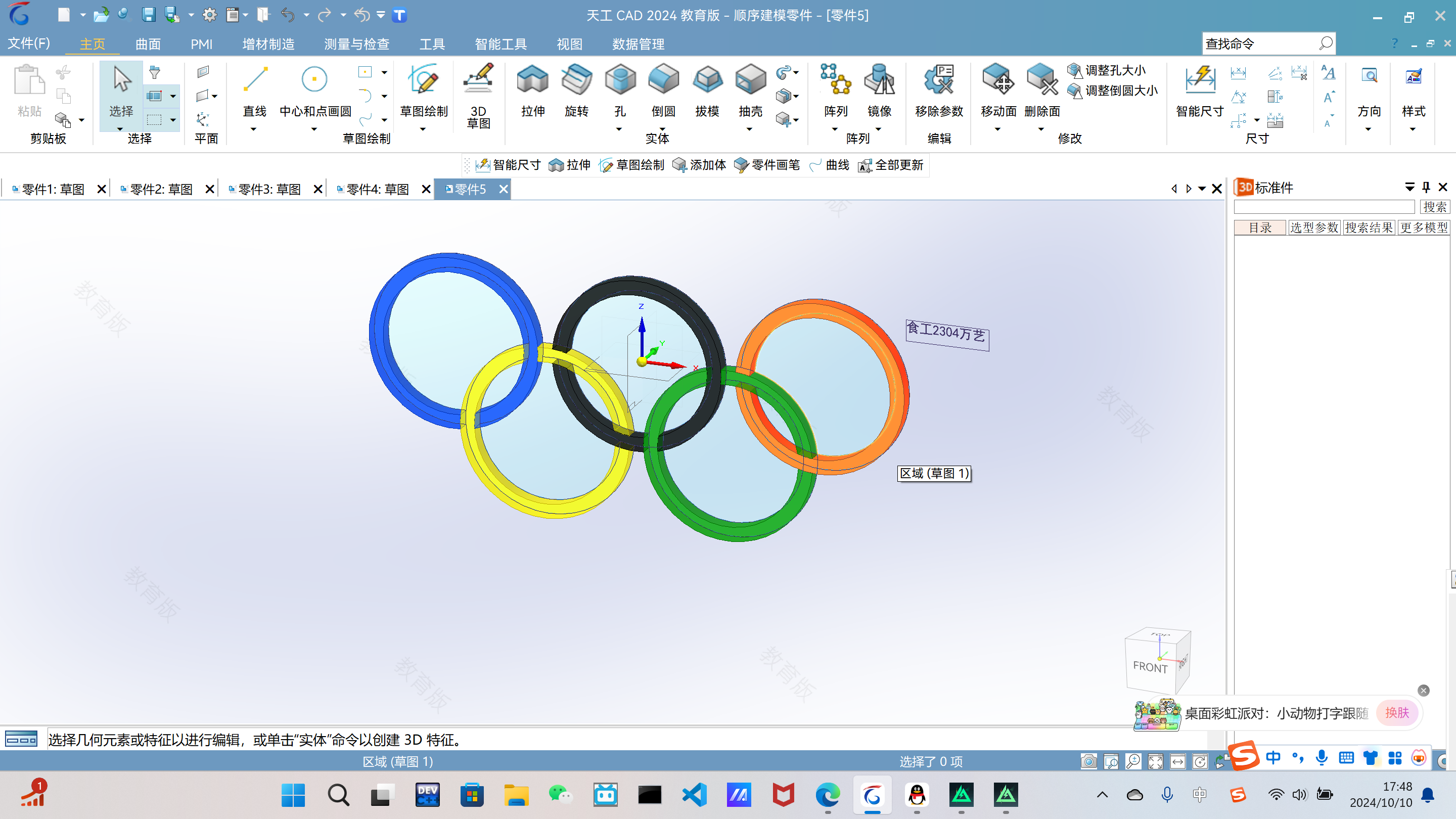The width and height of the screenshot is (1456, 819).
Task: Expand the 移动面 dropdown arrow
Action: pyautogui.click(x=997, y=129)
